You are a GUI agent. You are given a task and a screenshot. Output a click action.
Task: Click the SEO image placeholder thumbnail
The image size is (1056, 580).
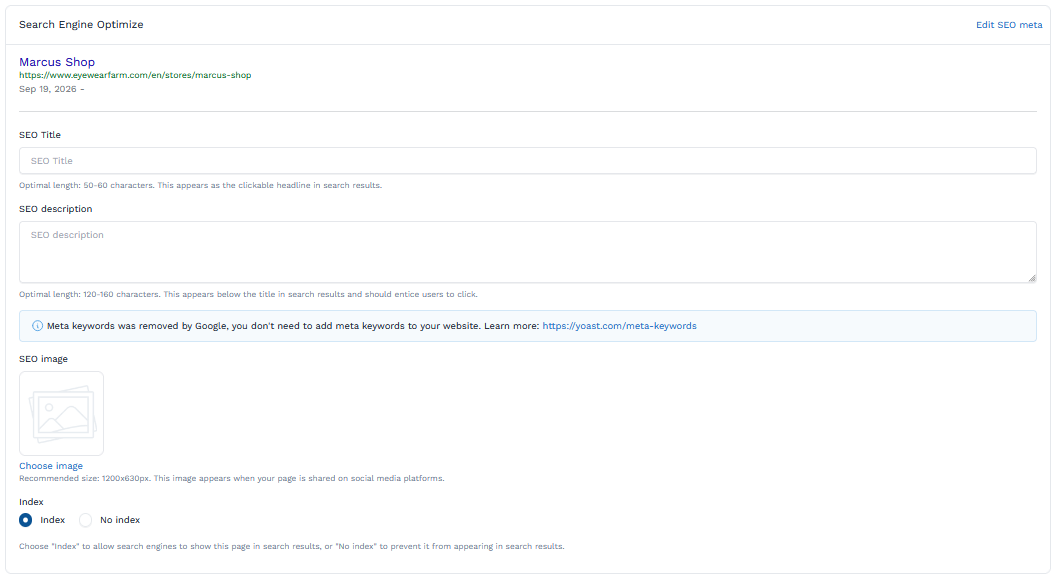pyautogui.click(x=61, y=414)
